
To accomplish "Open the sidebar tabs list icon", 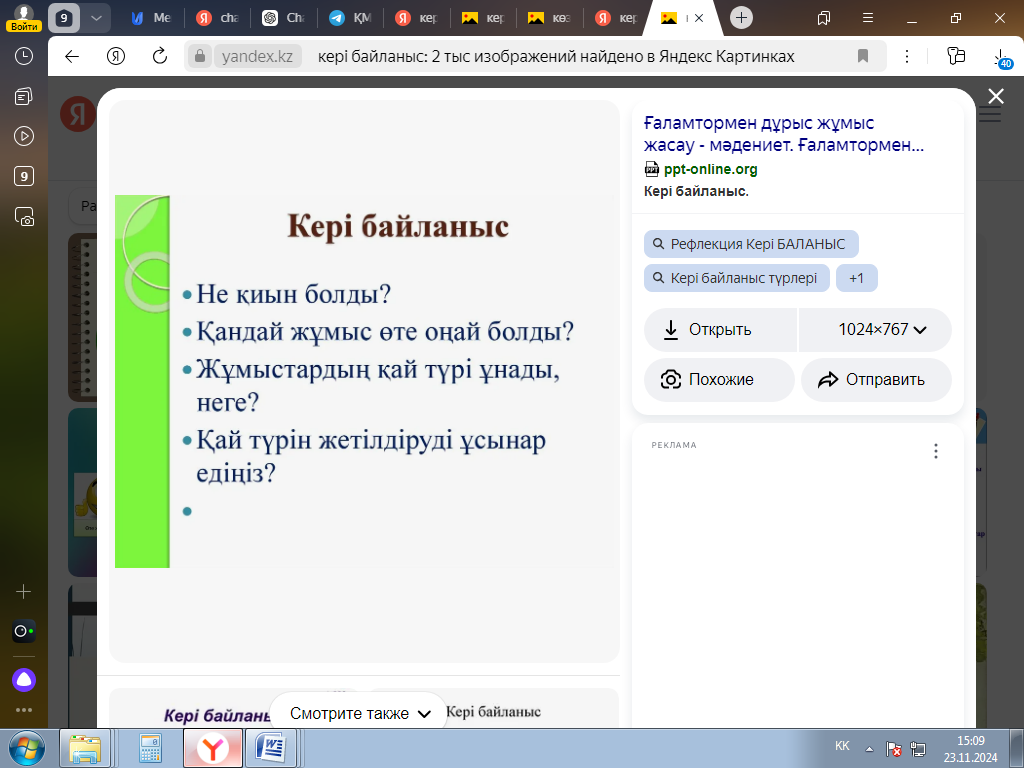I will coord(24,97).
